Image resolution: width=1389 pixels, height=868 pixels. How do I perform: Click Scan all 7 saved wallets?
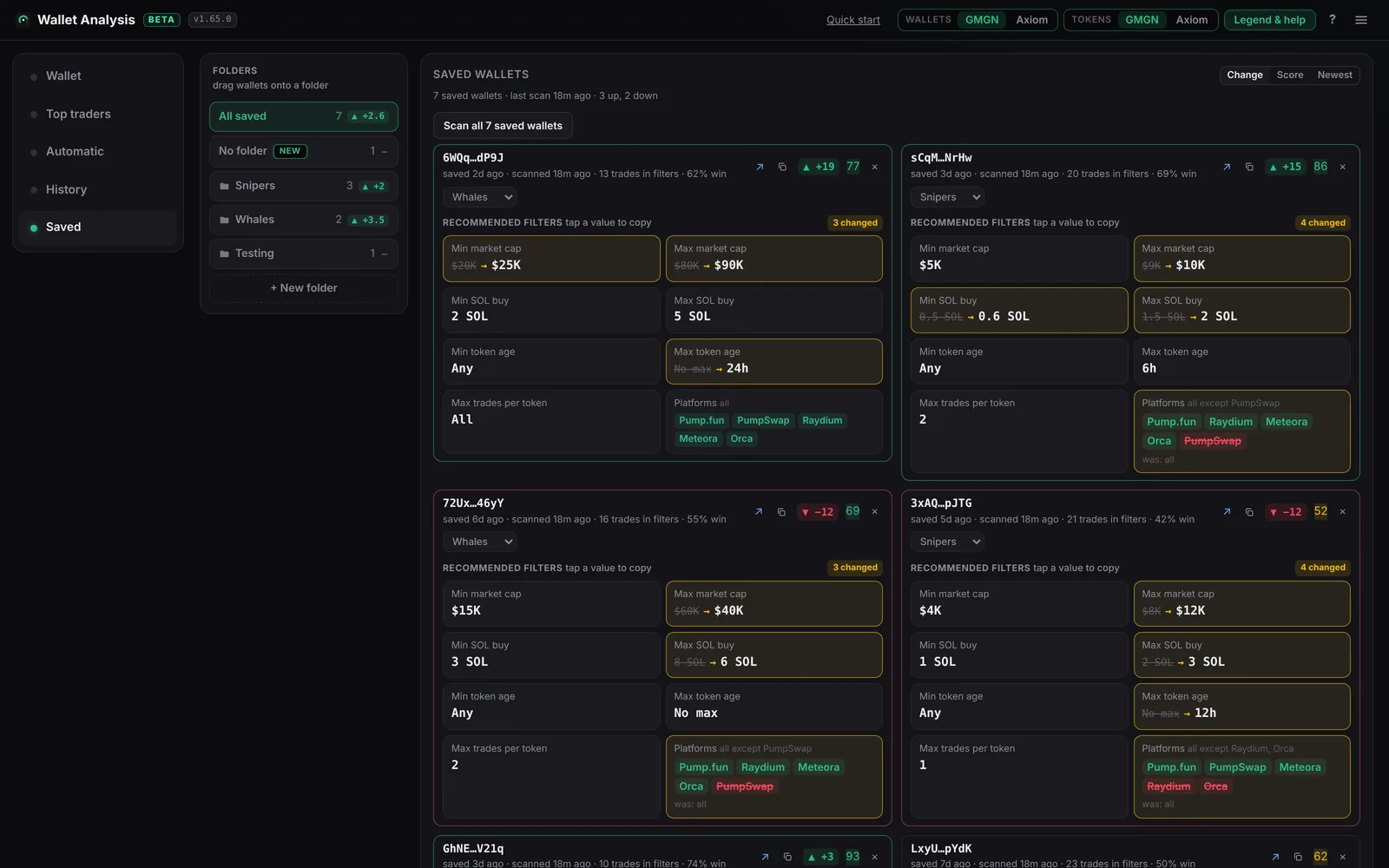[x=503, y=126]
